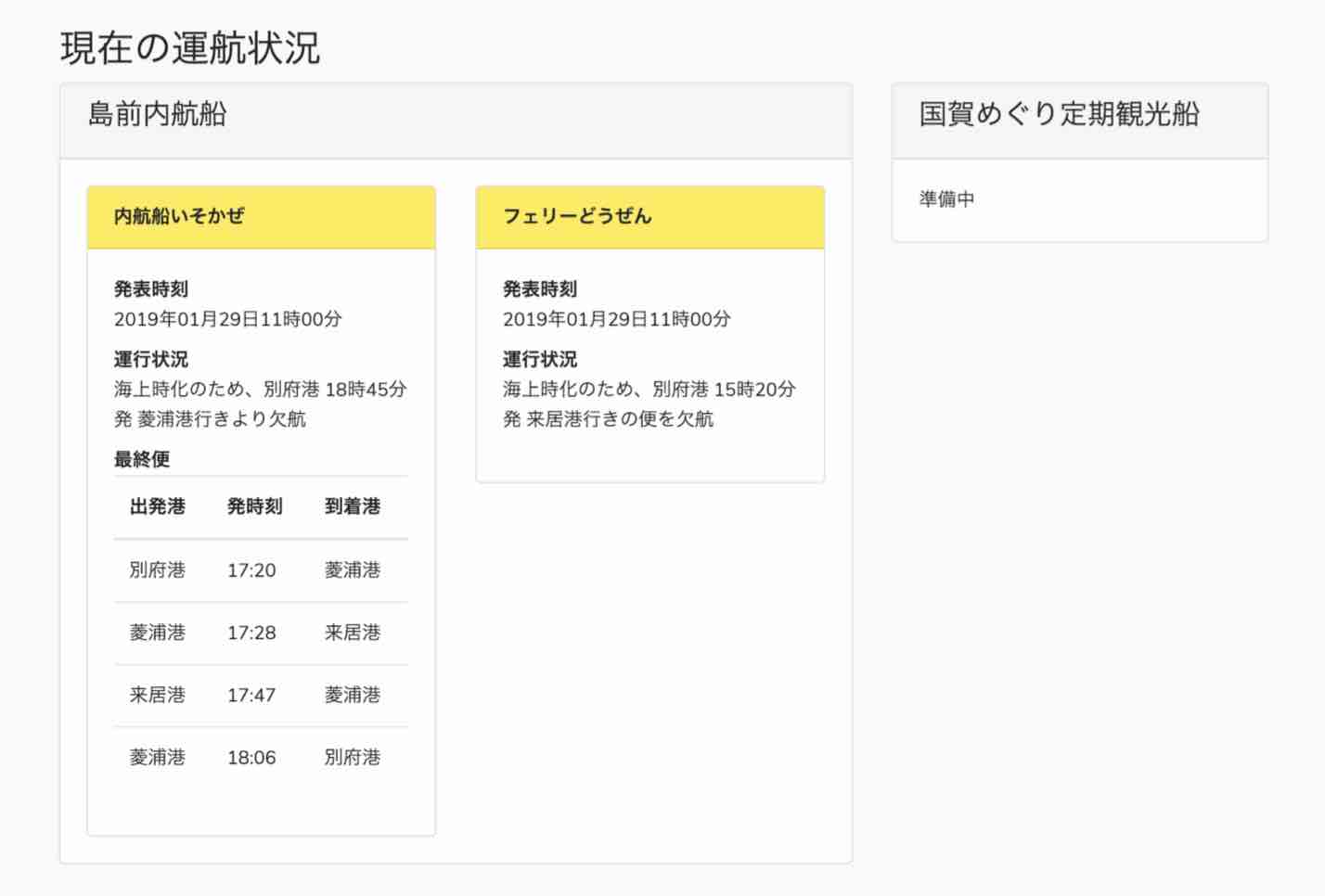Click 発表時刻 label in the いそかぜ card
Screen dimensions: 1325x896
click(151, 289)
